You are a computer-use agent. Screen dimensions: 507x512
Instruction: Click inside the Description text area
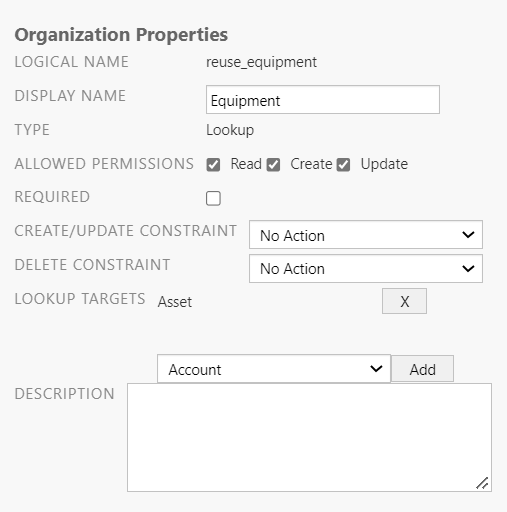tap(309, 437)
